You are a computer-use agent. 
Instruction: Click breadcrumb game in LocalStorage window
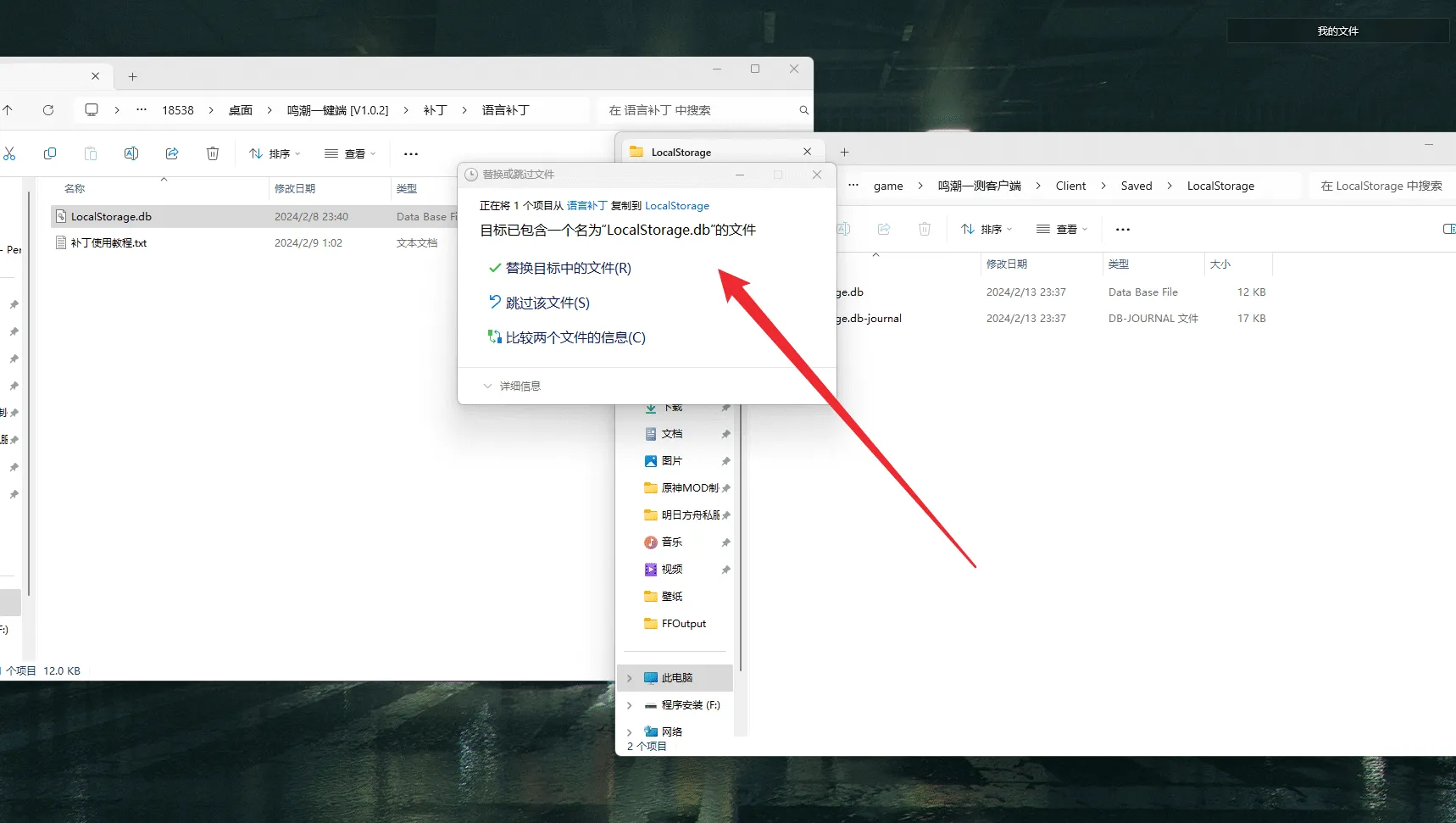(888, 186)
